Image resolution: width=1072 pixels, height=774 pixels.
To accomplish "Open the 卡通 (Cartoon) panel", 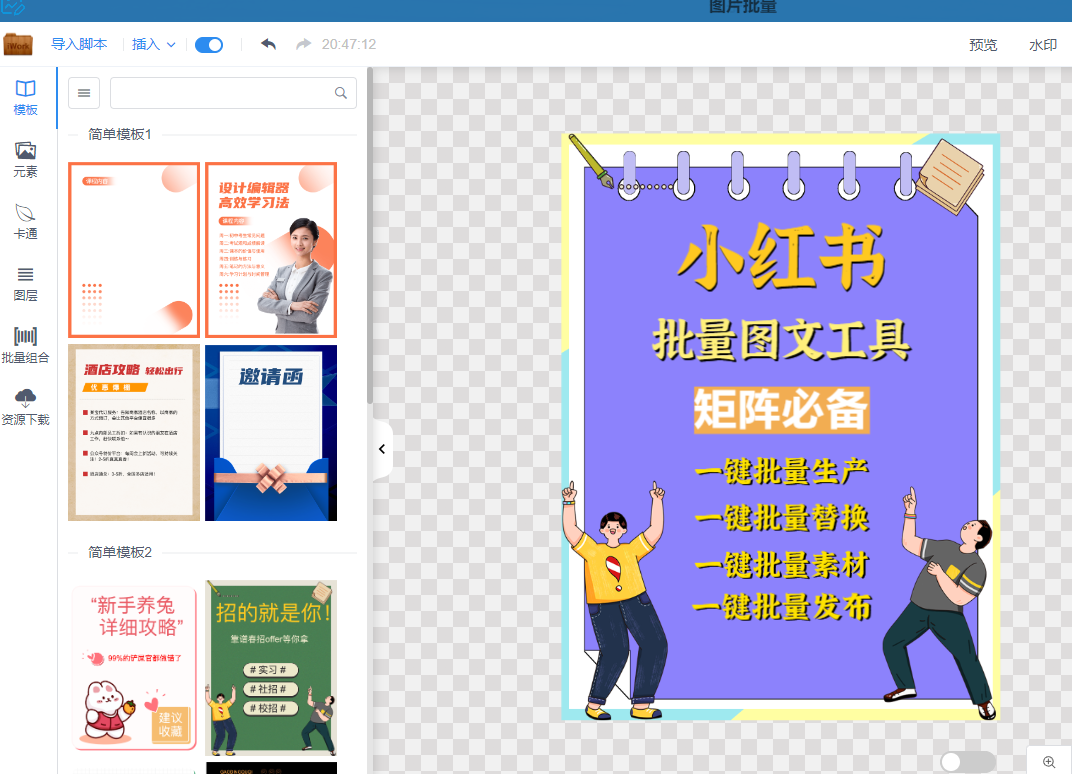I will [25, 220].
